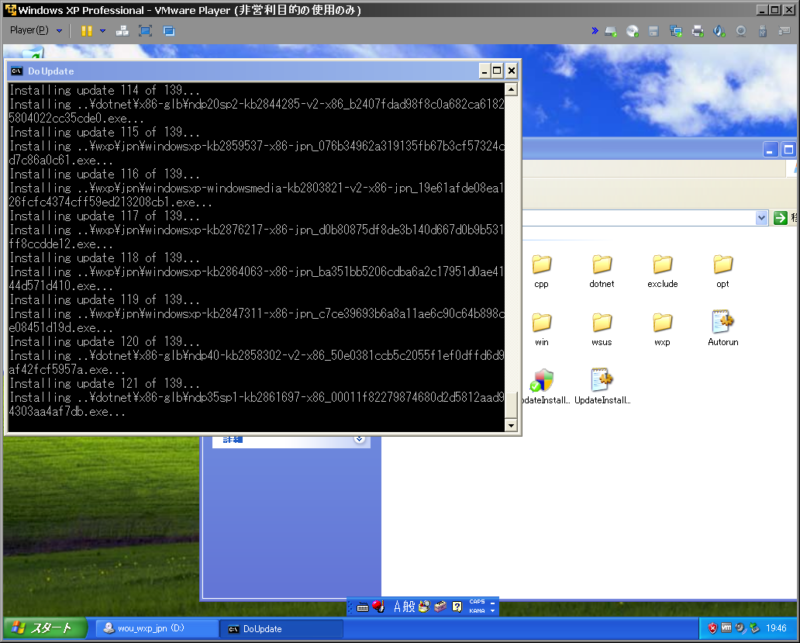
Task: Select the UpdateInstaller settings file icon
Action: click(602, 387)
